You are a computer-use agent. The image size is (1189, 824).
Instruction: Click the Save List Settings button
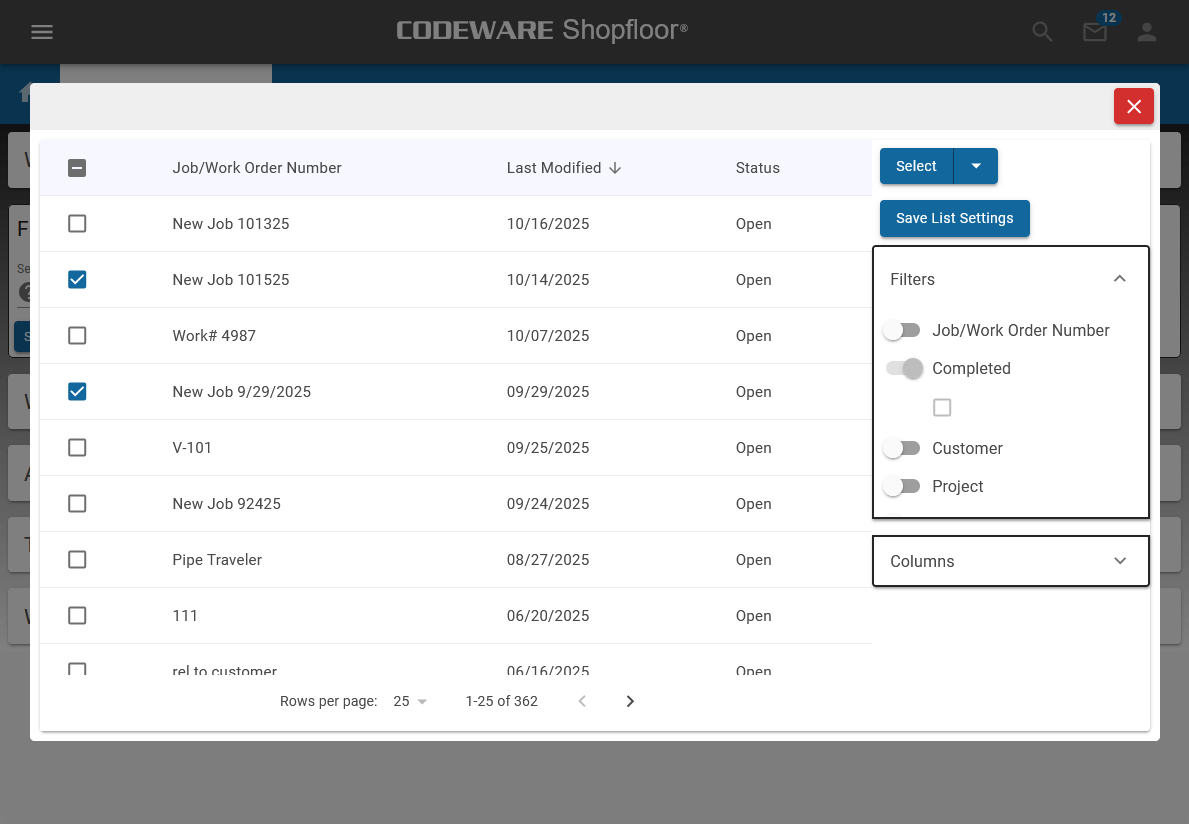[954, 218]
